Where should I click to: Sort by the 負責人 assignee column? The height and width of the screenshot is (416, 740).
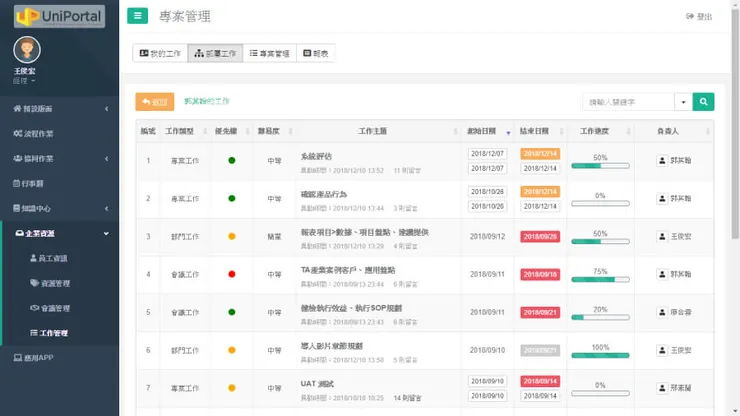point(673,131)
